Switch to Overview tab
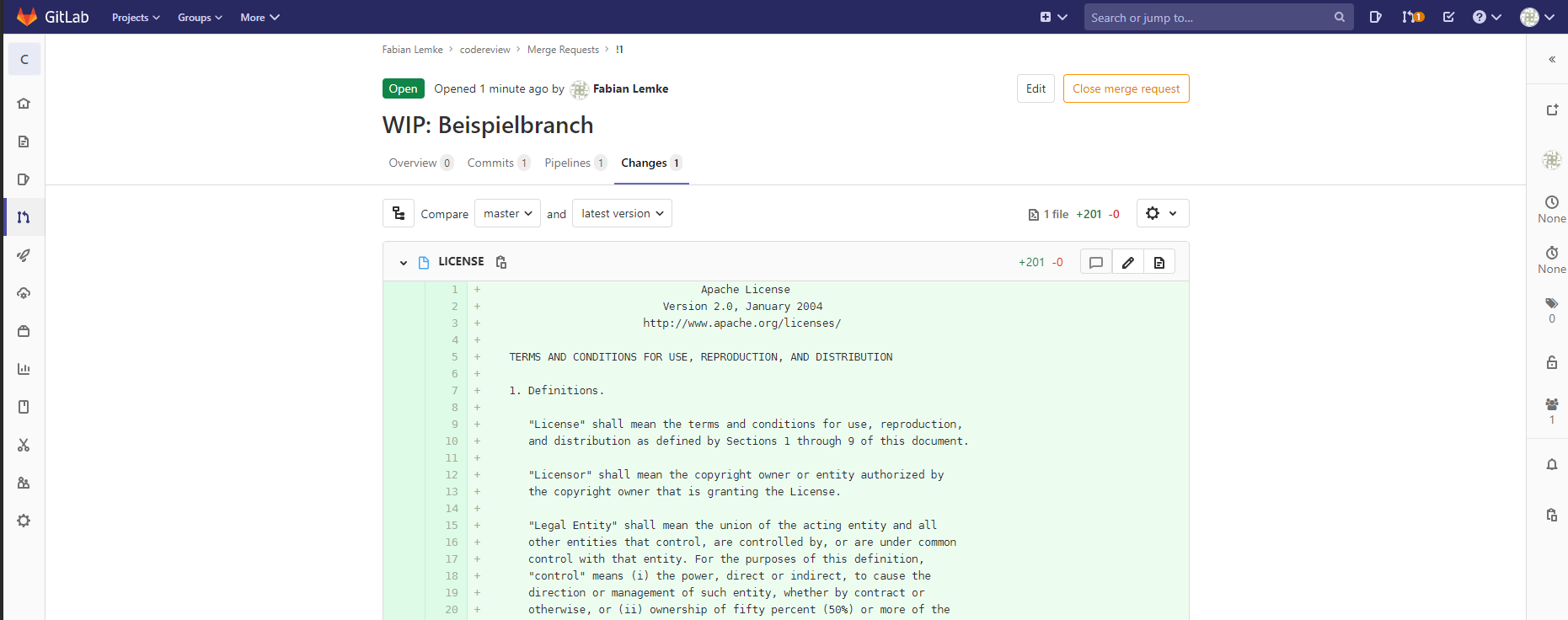This screenshot has width=1568, height=620. [x=420, y=163]
